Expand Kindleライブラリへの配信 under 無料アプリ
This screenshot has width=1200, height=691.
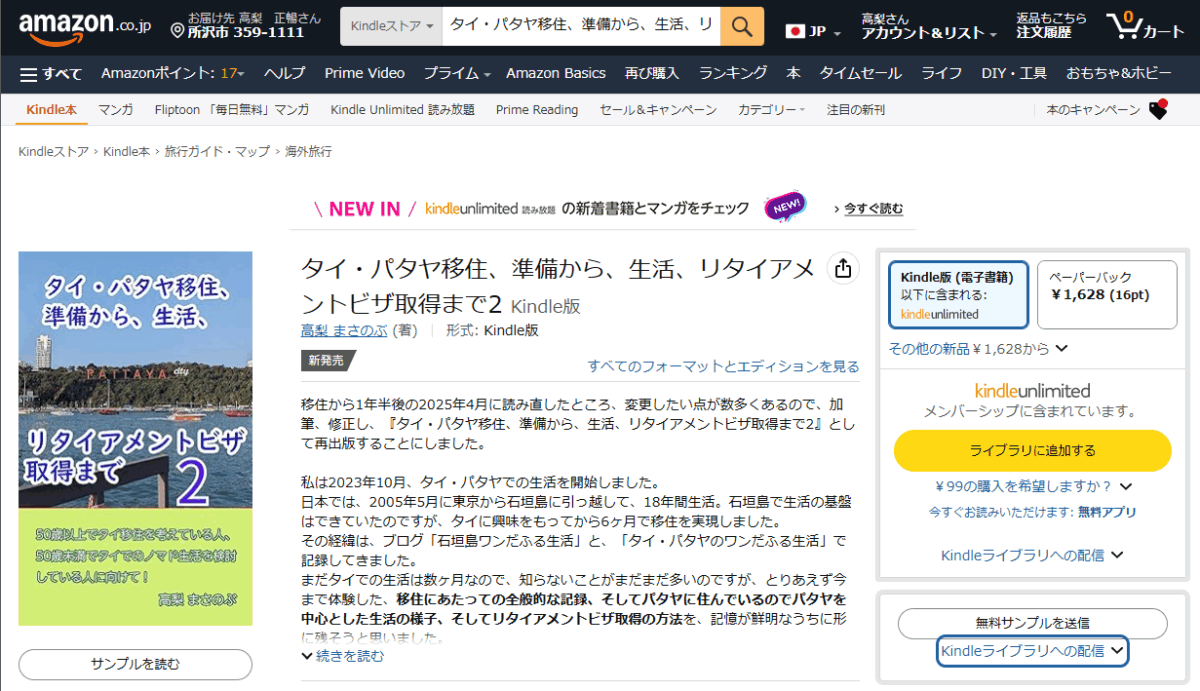click(1032, 555)
